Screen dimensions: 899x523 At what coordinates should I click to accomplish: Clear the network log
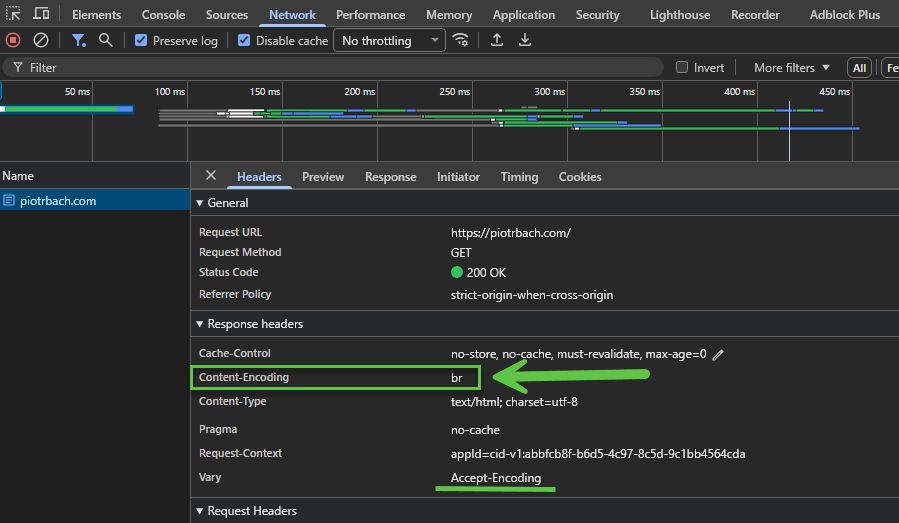tap(41, 40)
